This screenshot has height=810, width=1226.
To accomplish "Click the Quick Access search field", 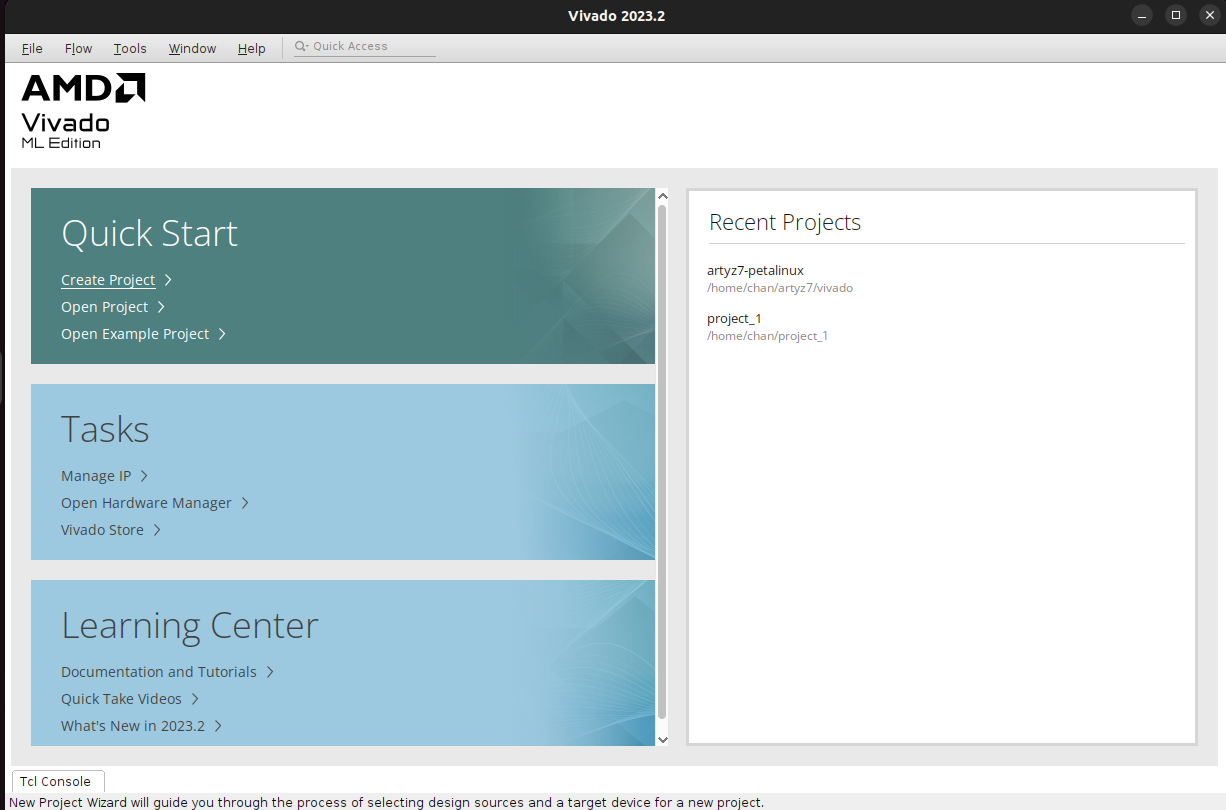I will 365,47.
